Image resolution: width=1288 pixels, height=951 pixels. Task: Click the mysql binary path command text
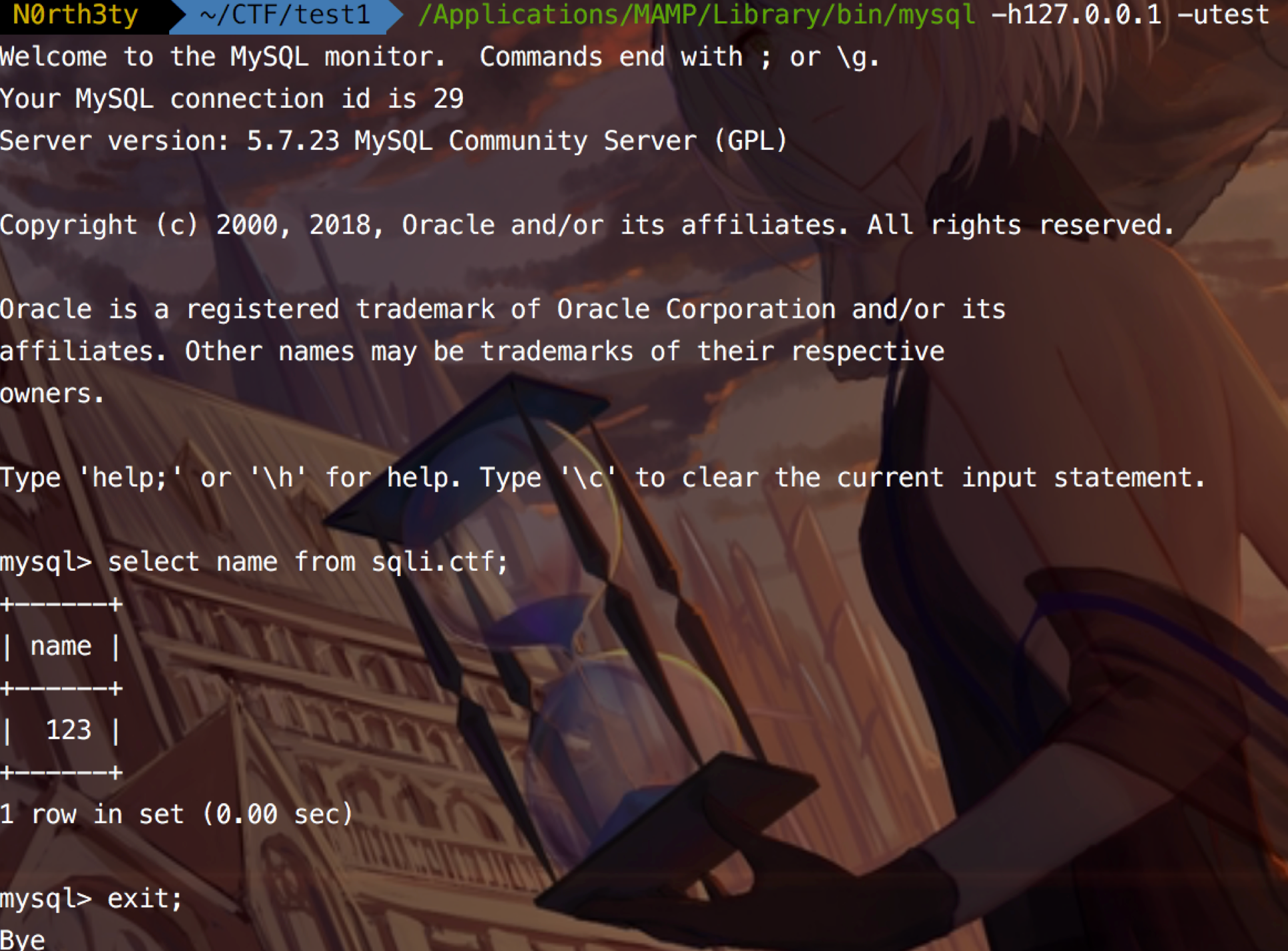tap(697, 15)
